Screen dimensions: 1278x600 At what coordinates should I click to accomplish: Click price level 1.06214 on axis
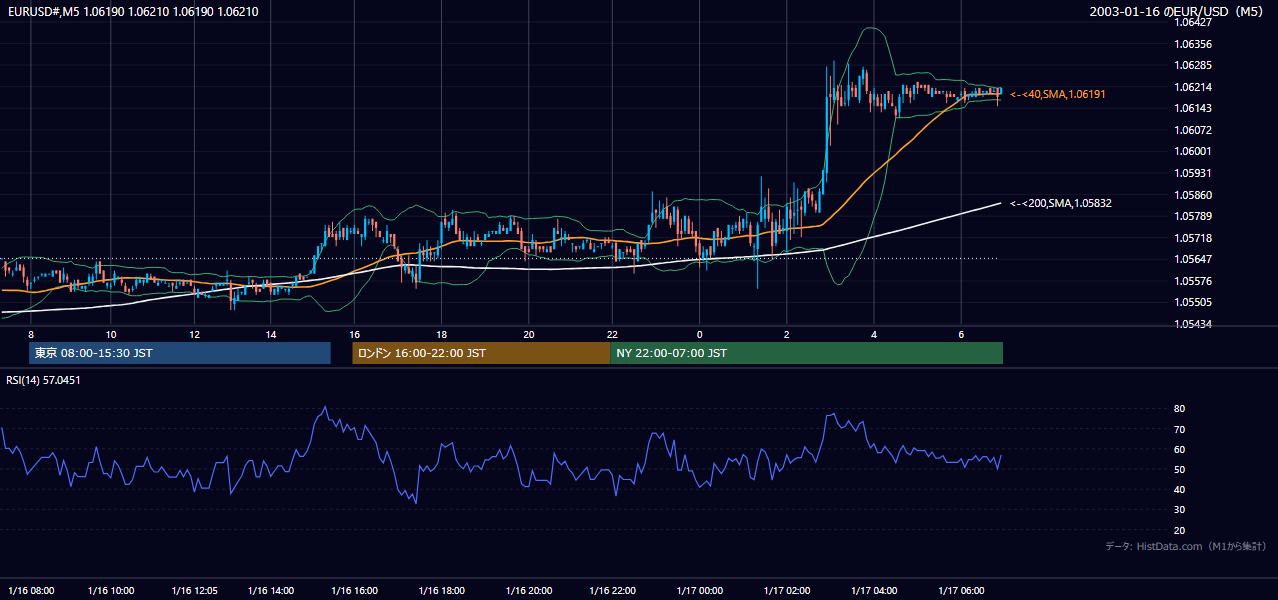tap(1194, 87)
